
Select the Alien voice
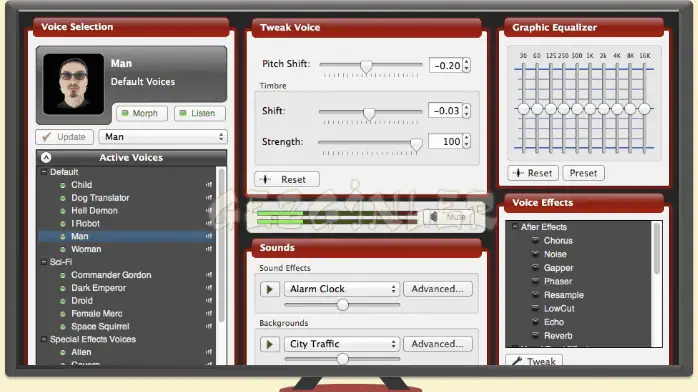81,352
